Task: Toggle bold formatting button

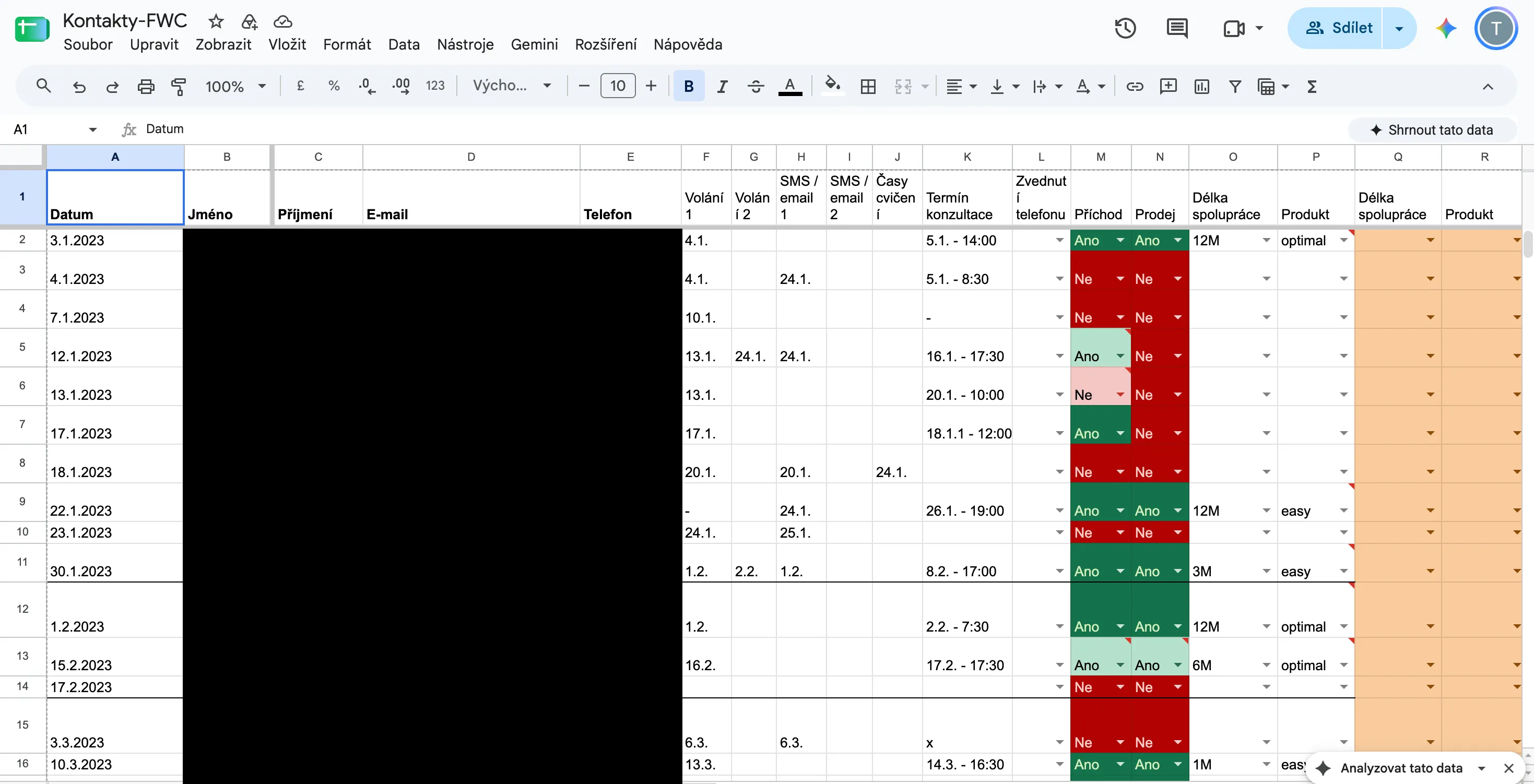Action: (x=689, y=86)
